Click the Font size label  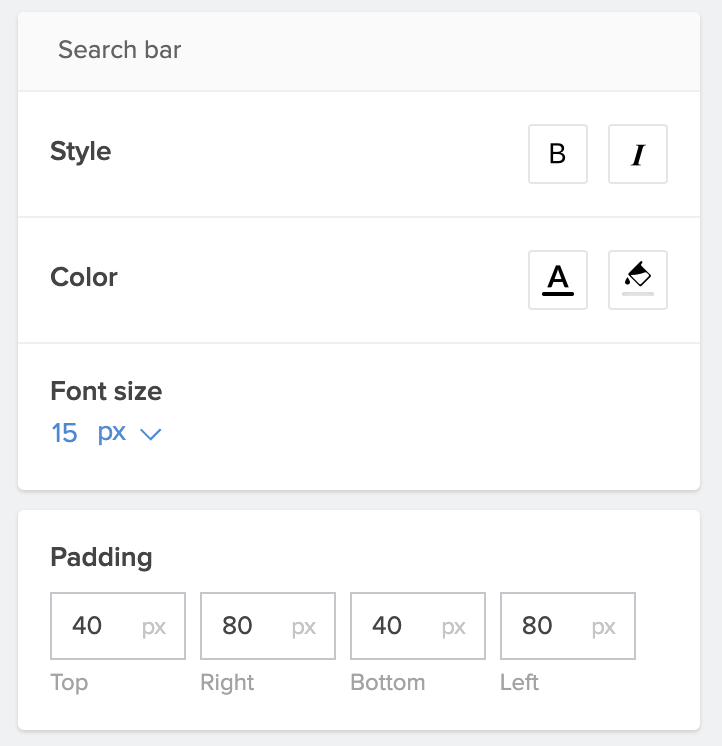coord(106,390)
